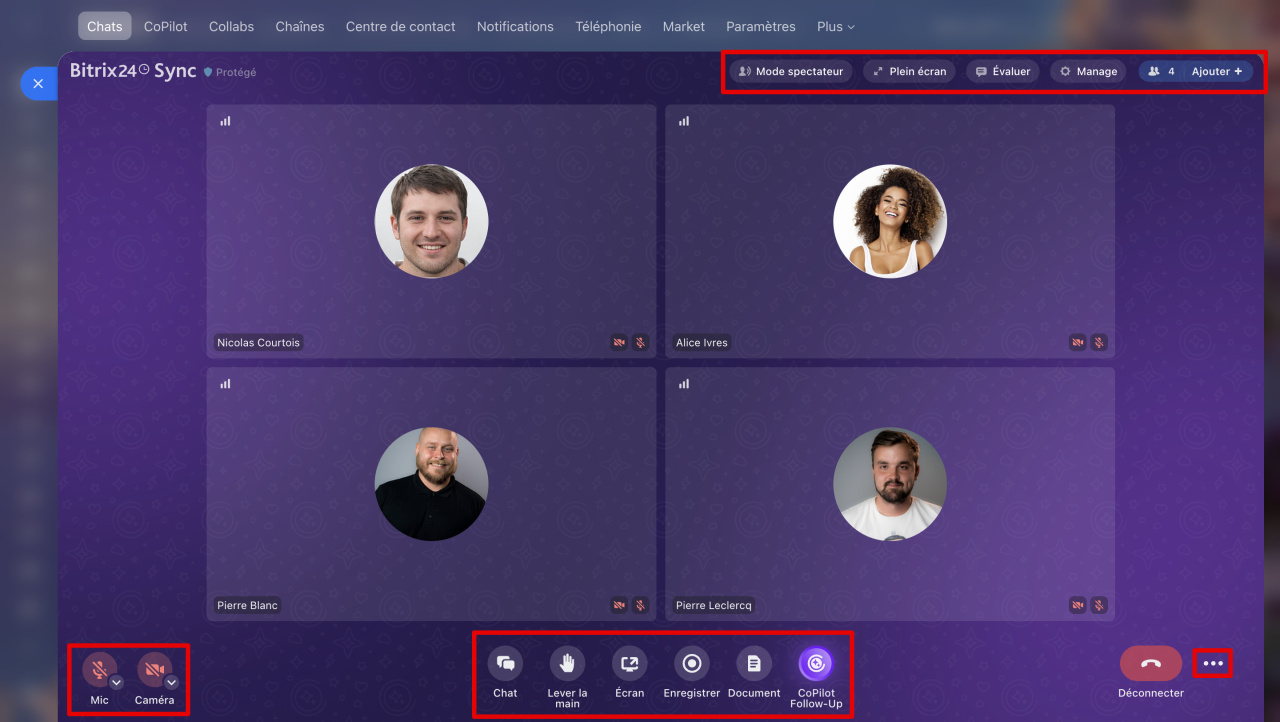Click Pierre Blanc signal strength icon
1280x722 pixels.
coord(225,384)
